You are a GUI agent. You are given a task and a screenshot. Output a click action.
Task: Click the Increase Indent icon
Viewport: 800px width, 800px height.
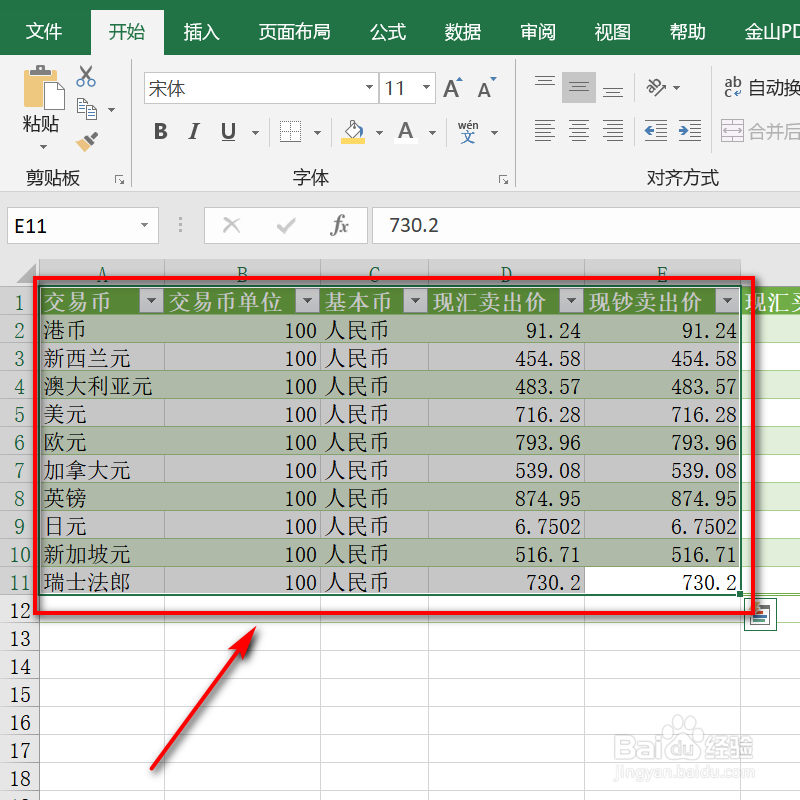pos(689,131)
